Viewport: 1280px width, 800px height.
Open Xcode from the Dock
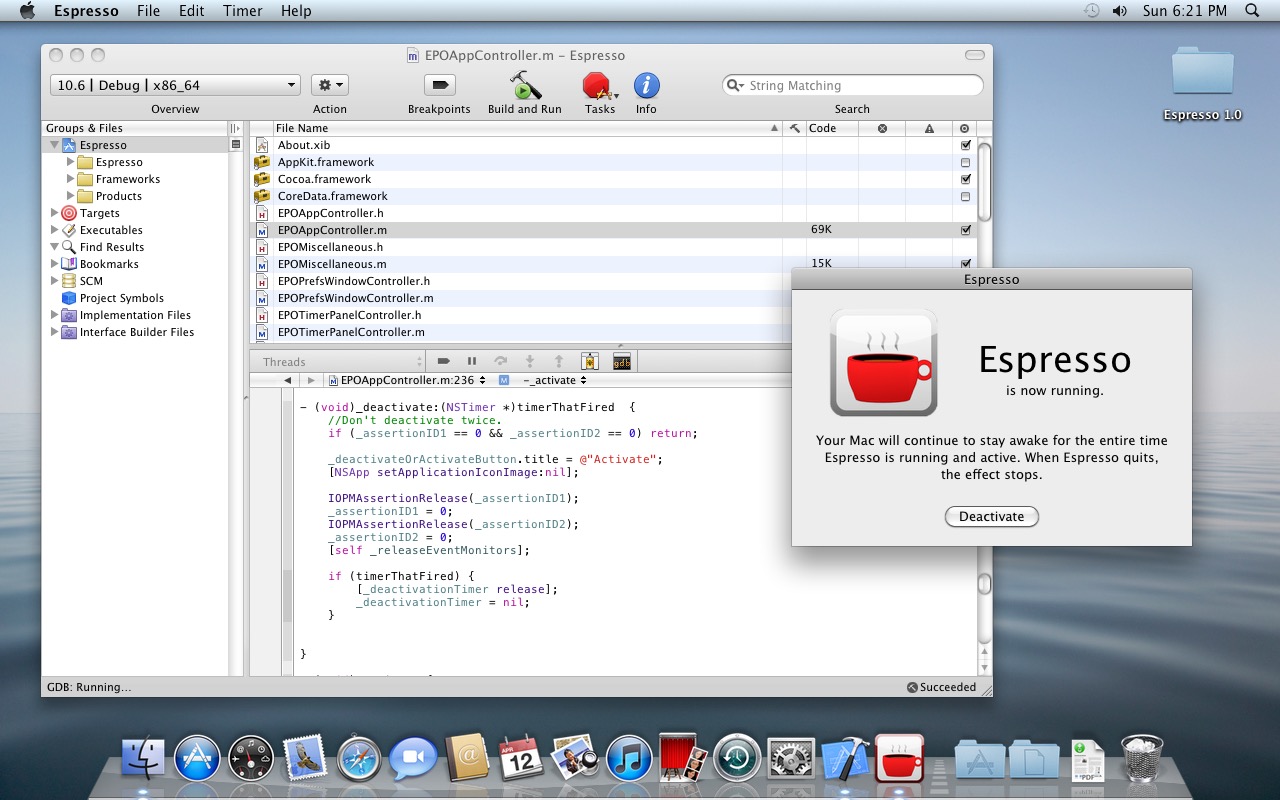point(844,759)
